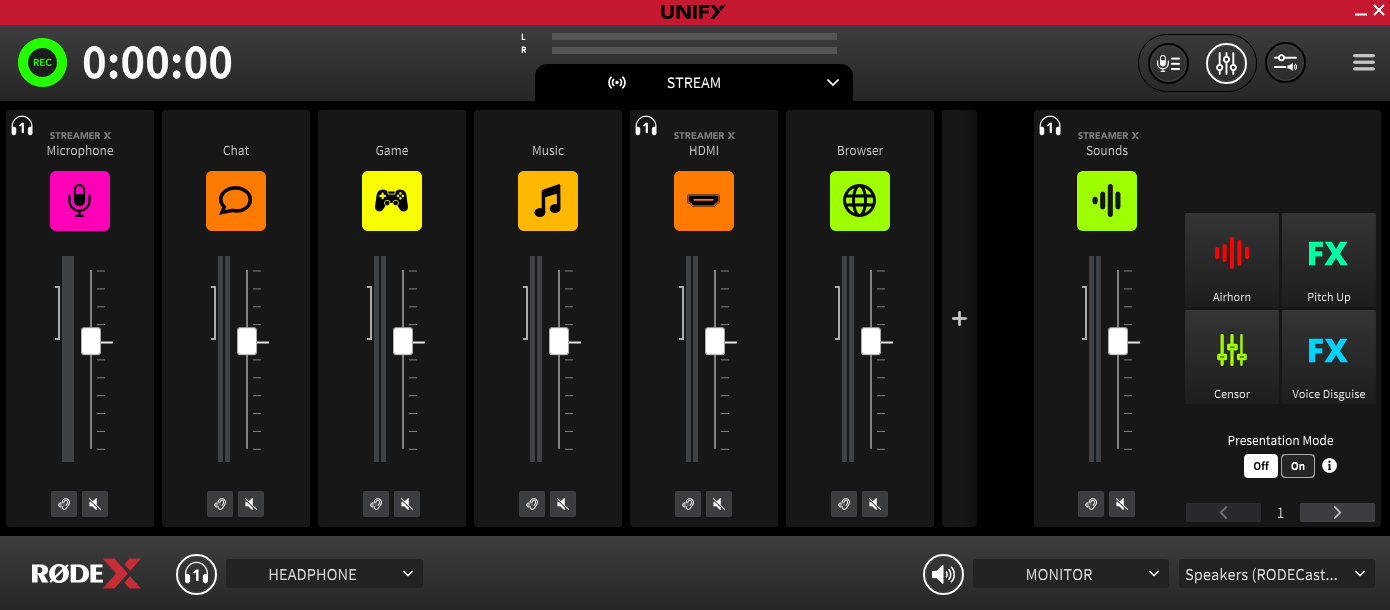The height and width of the screenshot is (610, 1390).
Task: Toggle listen on the Music channel
Action: [532, 504]
